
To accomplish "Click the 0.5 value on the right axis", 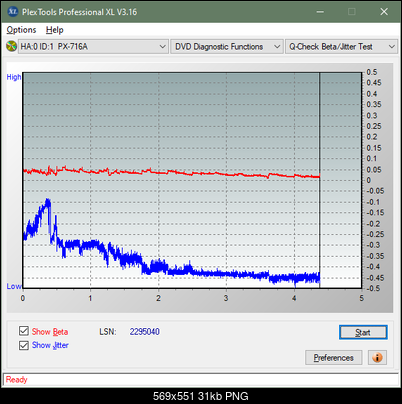I will pos(372,72).
